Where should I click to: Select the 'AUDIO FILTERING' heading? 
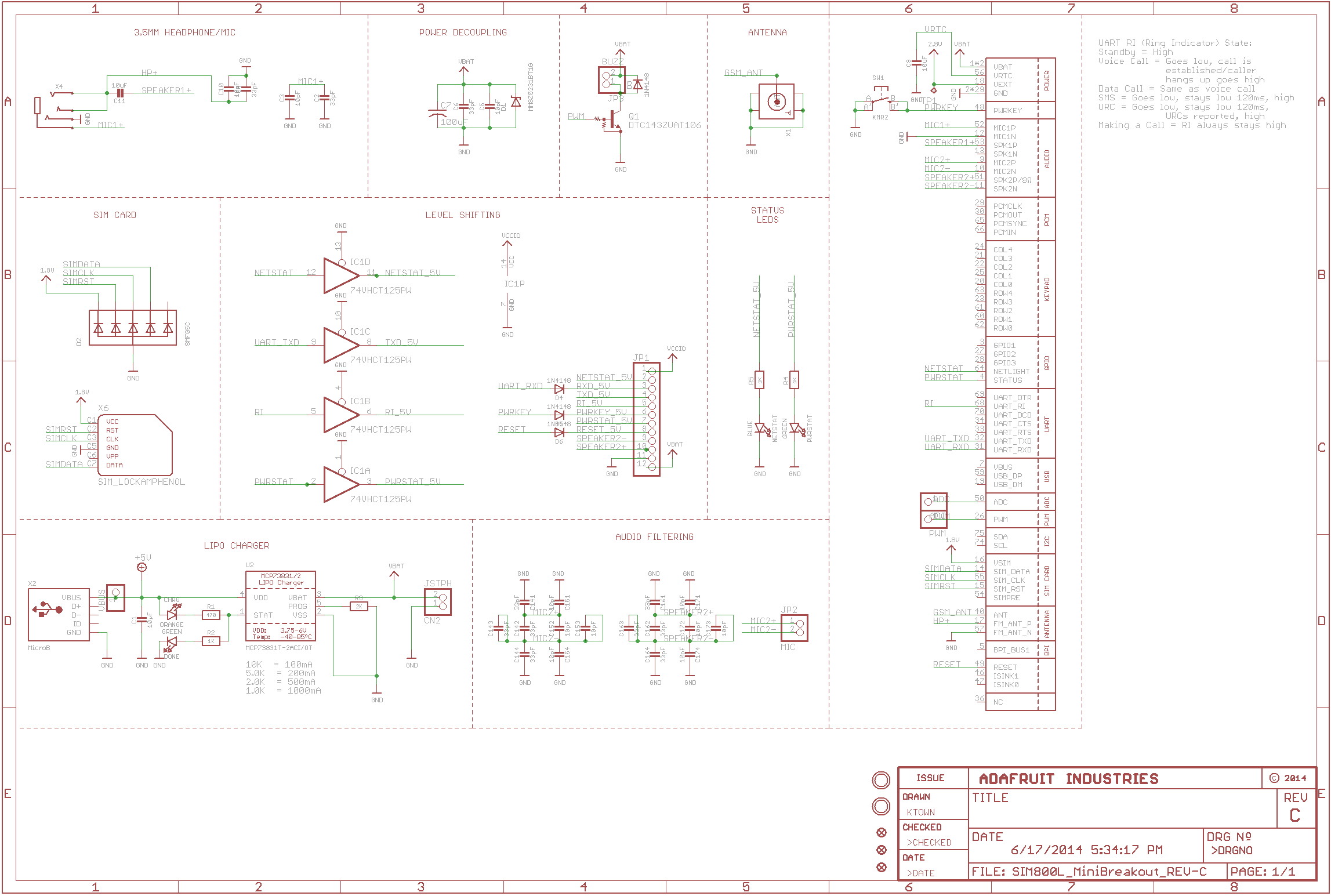654,537
